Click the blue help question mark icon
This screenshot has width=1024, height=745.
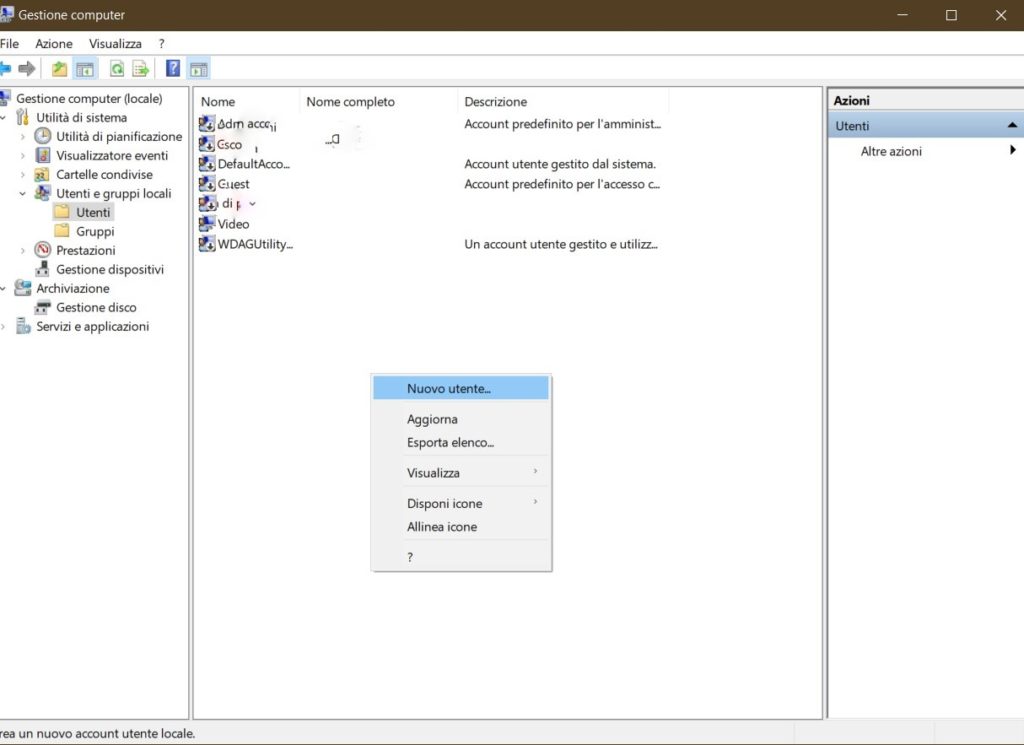click(x=173, y=69)
